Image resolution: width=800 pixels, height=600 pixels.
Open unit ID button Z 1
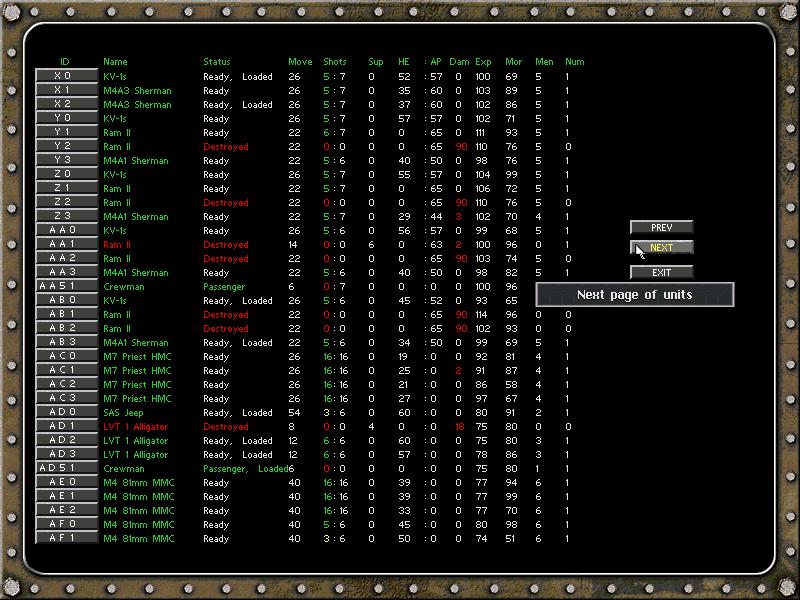tap(66, 188)
